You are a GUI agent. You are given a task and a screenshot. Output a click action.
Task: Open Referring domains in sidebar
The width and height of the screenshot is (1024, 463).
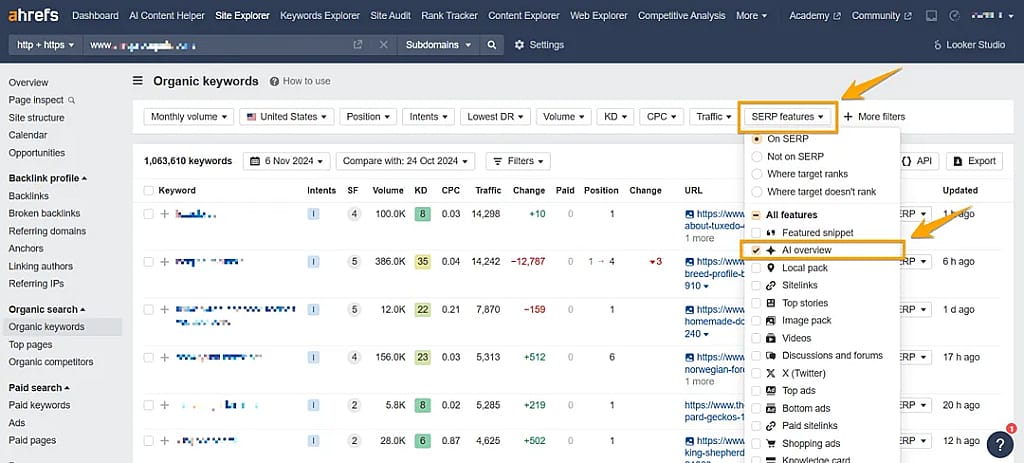(47, 231)
